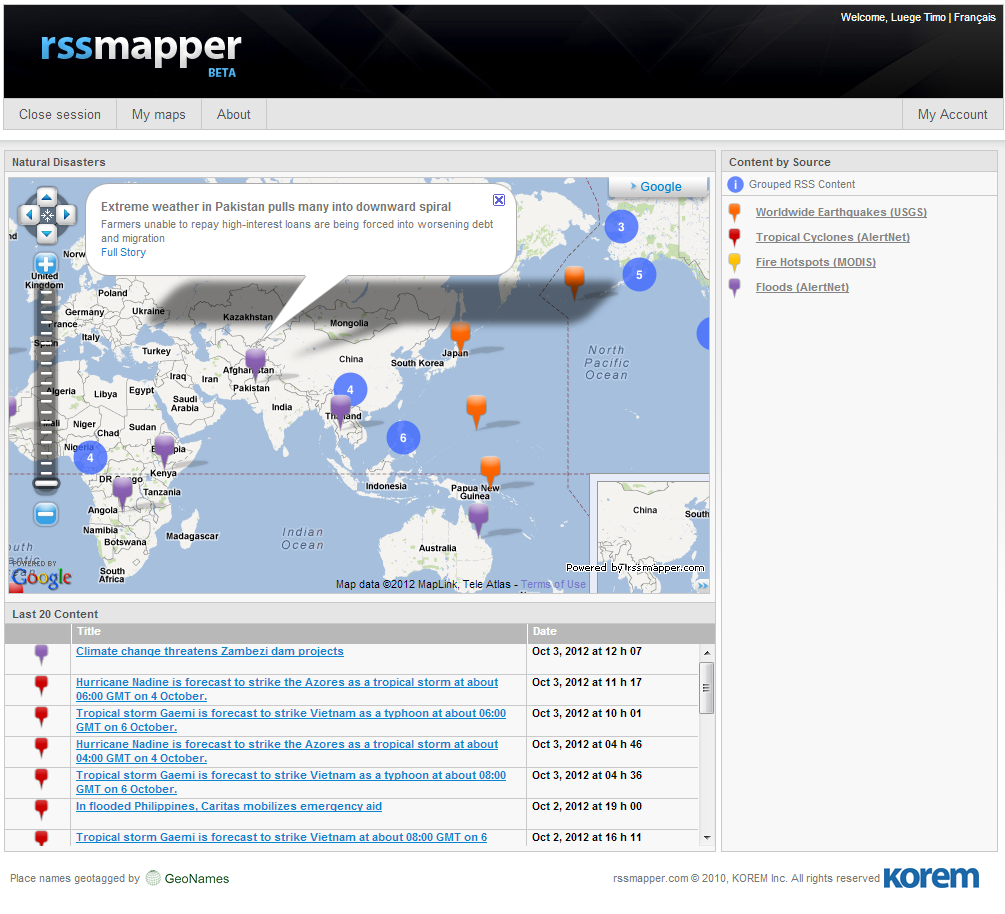
Task: Click the orange earthquake pin near the Aleutian Islands
Action: 574,281
